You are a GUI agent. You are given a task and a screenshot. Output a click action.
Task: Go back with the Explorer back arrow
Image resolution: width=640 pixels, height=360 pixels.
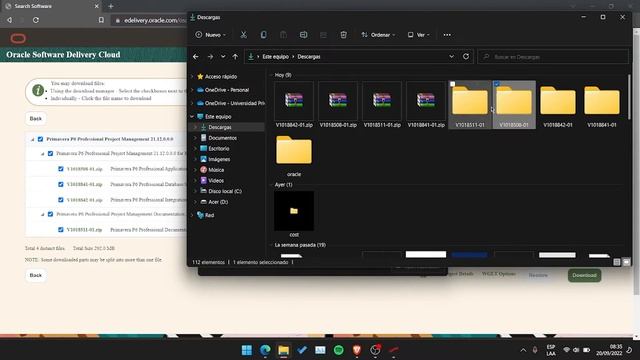196,57
